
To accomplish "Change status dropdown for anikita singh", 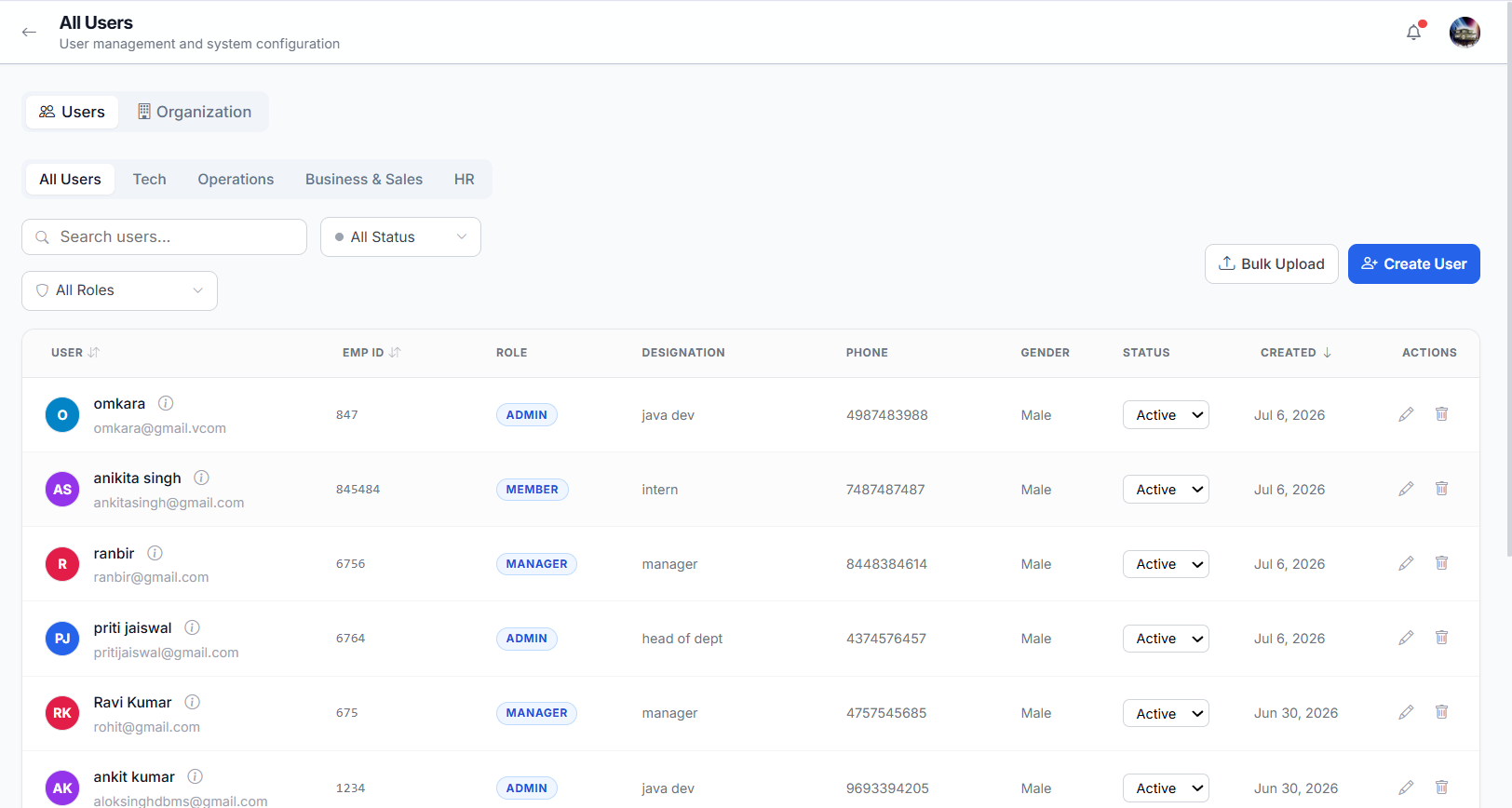I will click(1166, 490).
